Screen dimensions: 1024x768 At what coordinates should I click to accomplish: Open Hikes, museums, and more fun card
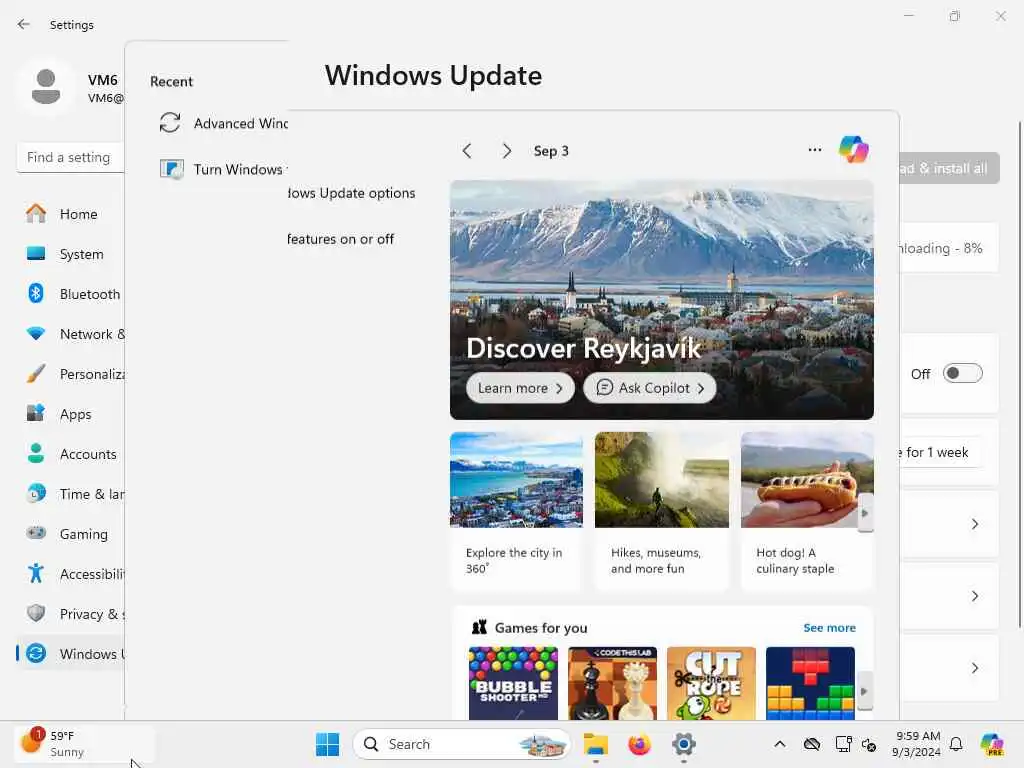pyautogui.click(x=662, y=511)
